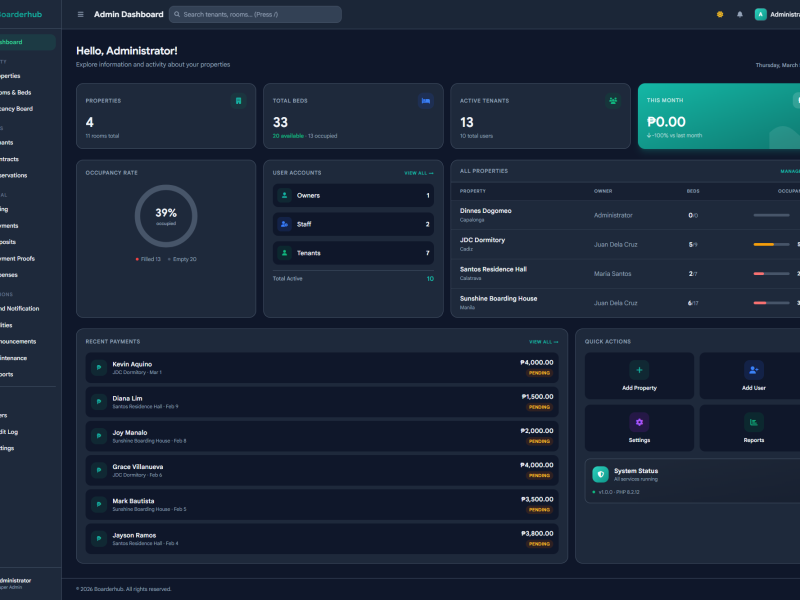
Task: Click the Properties card building icon
Action: click(238, 101)
